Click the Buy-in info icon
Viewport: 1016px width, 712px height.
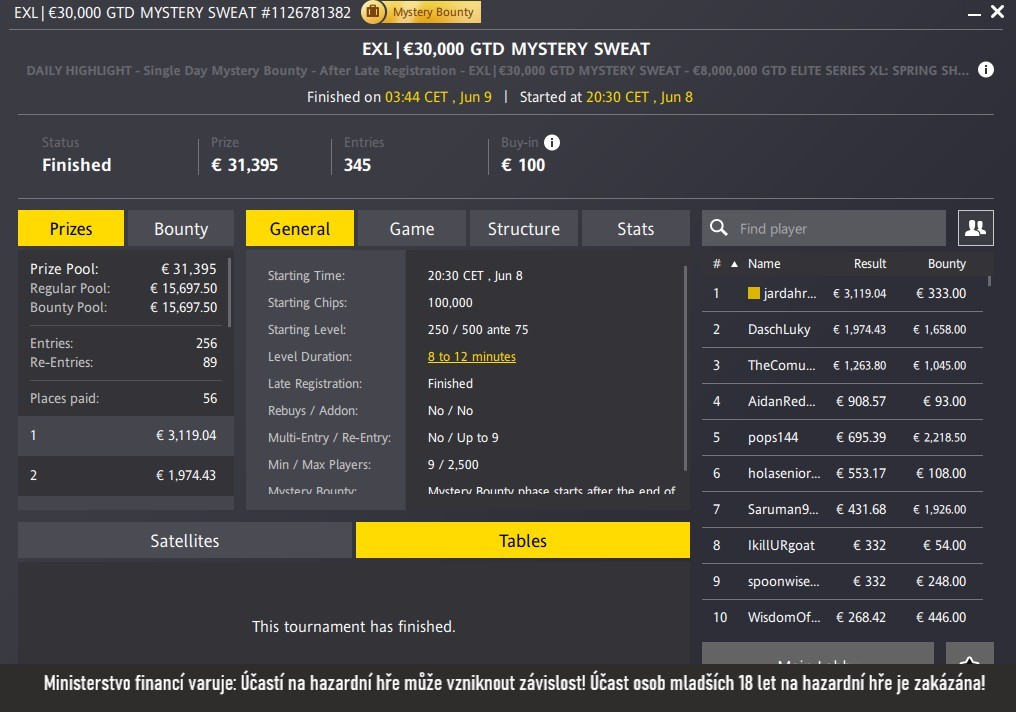552,143
